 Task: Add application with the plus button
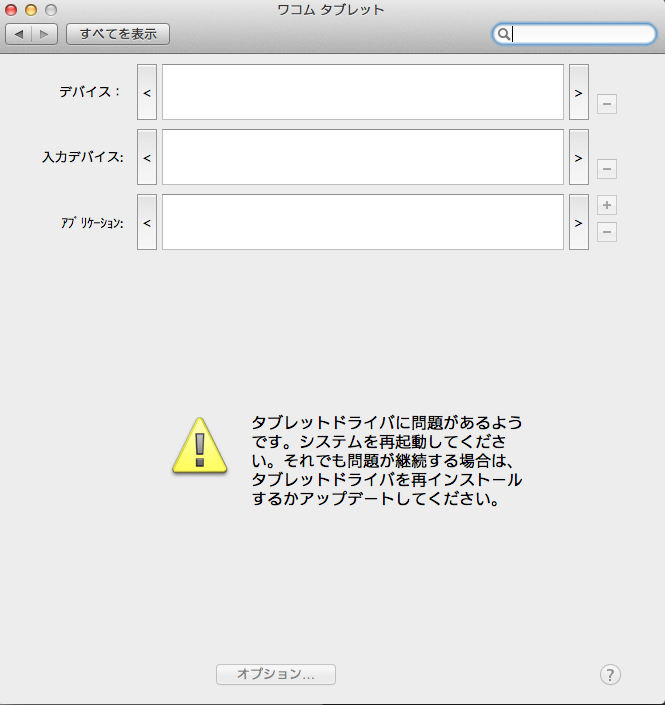[607, 205]
